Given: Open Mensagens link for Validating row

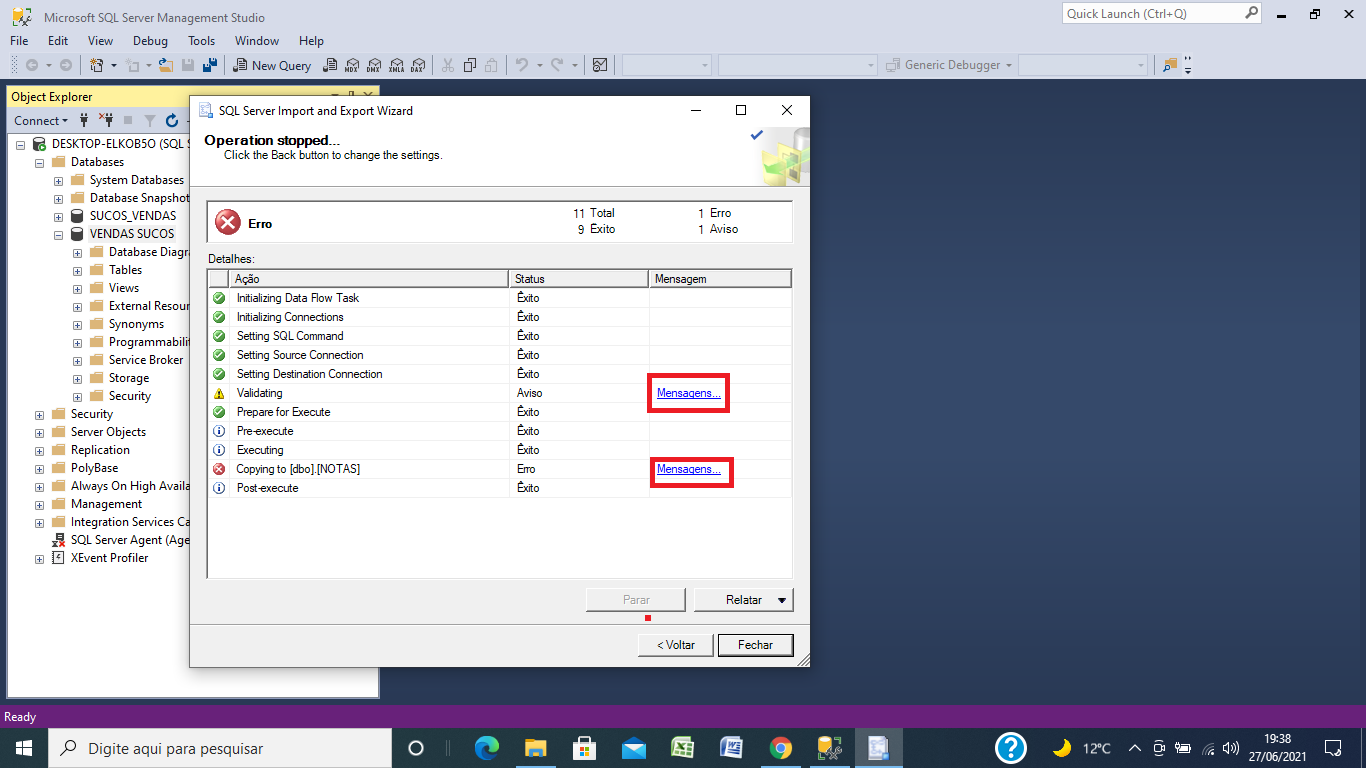Looking at the screenshot, I should click(688, 393).
